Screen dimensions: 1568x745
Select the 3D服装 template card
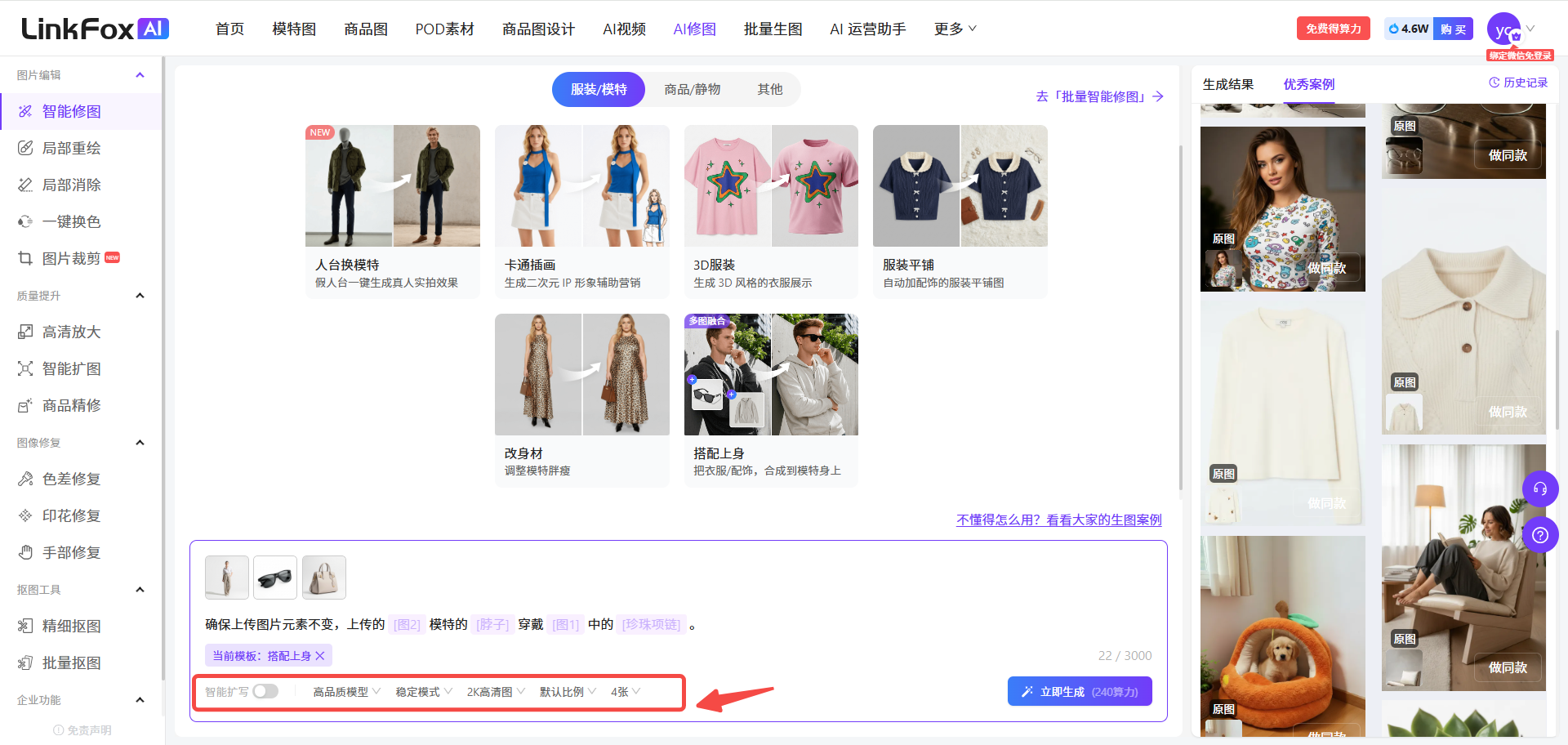(771, 212)
